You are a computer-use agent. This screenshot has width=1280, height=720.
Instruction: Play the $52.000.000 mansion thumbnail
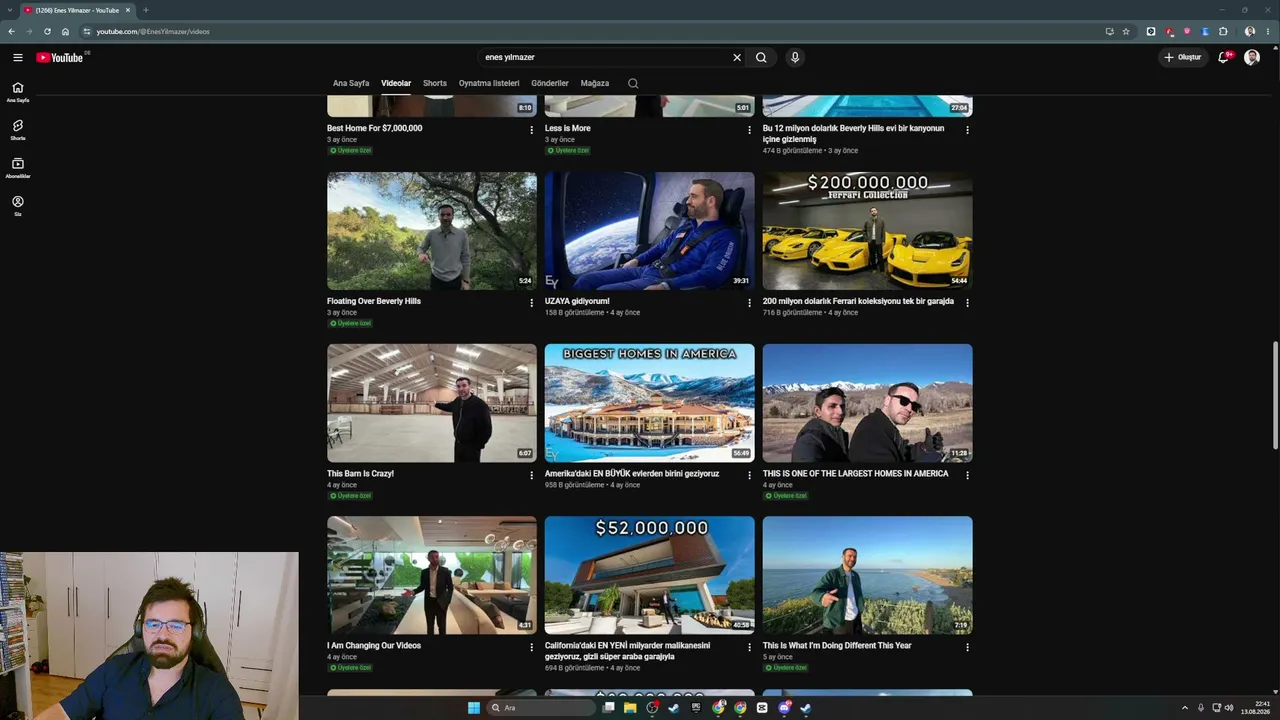click(x=650, y=575)
